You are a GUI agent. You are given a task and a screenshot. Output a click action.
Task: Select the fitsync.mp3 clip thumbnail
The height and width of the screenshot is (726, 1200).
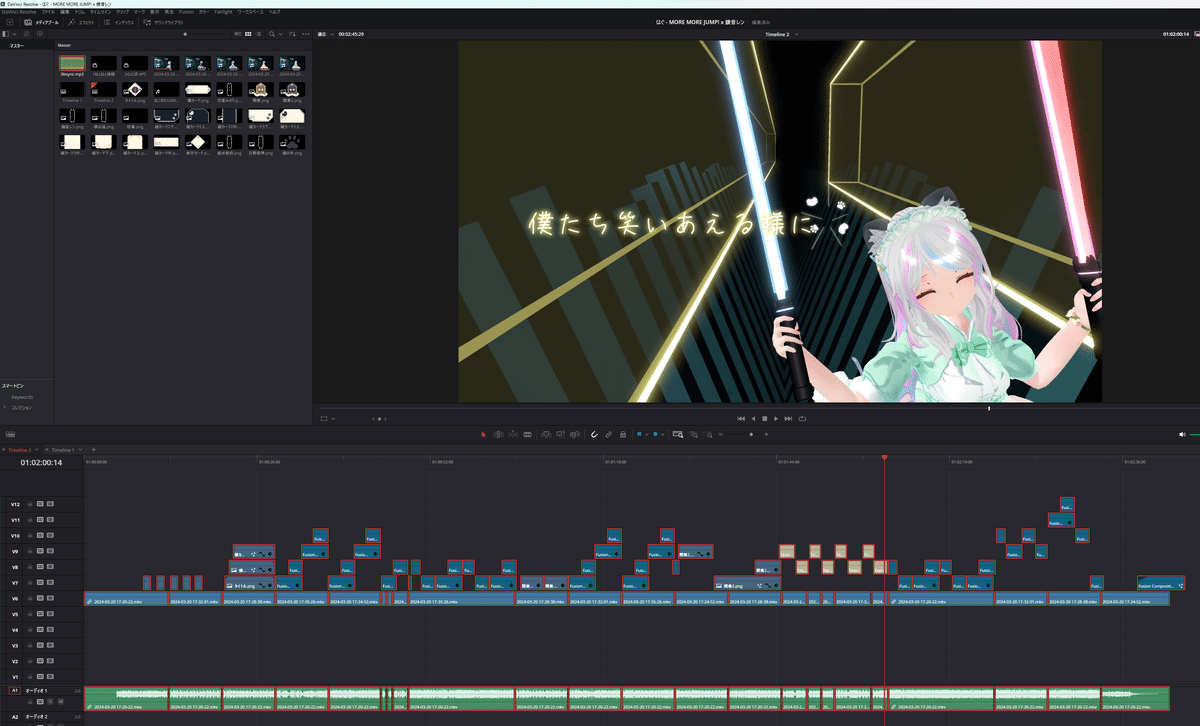pos(72,63)
